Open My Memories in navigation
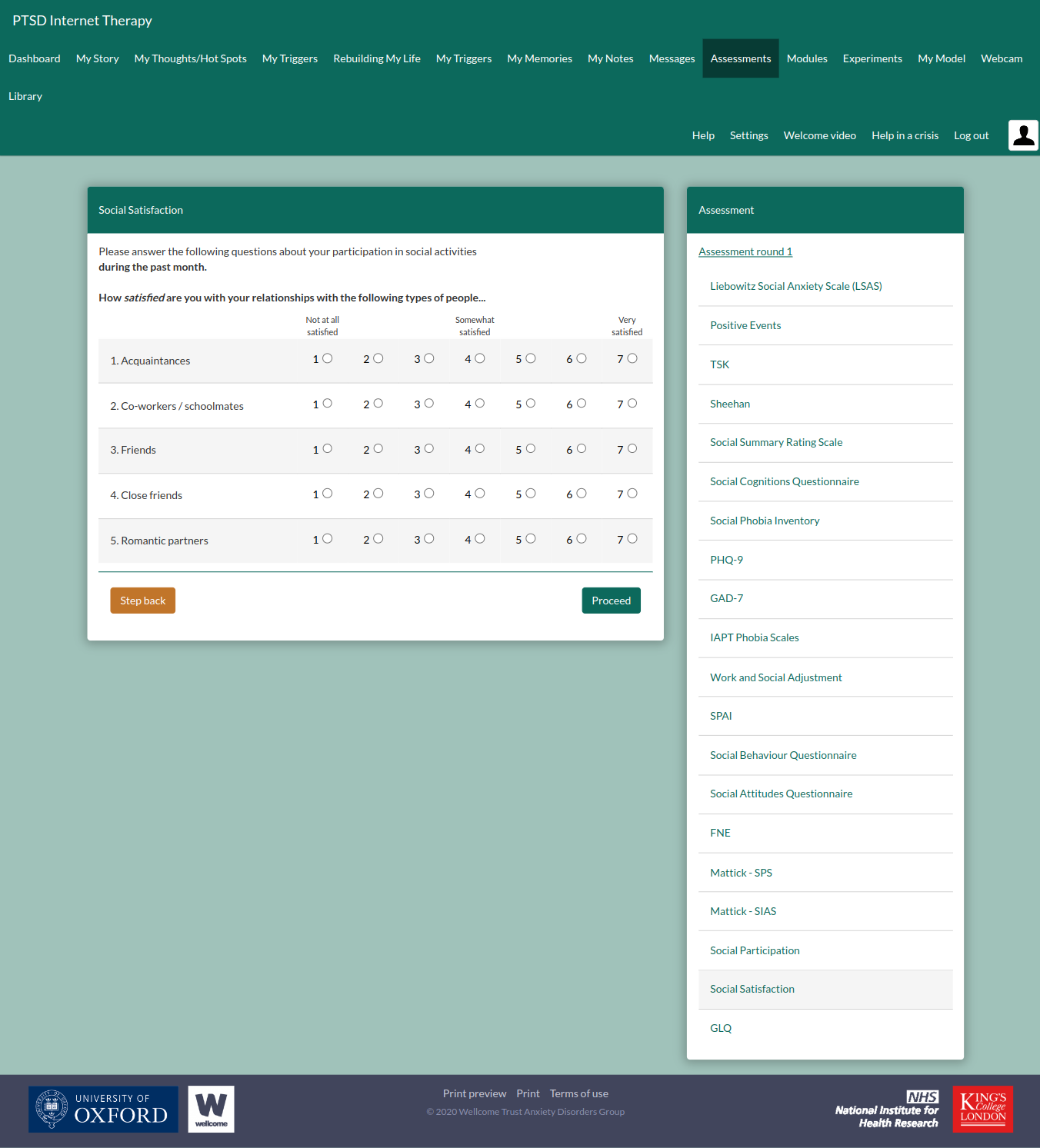 coord(539,58)
